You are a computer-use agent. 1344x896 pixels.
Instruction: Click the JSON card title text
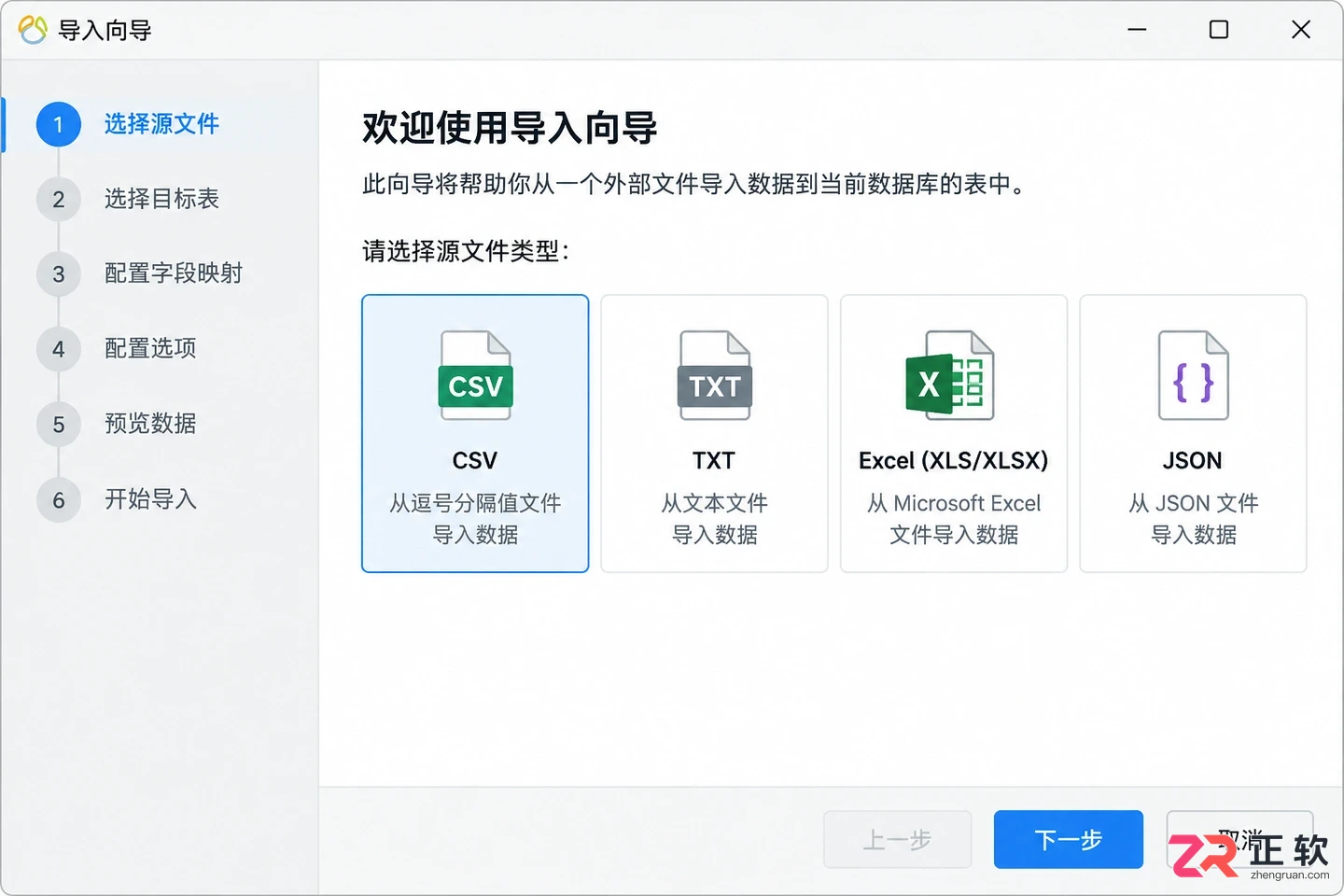(x=1193, y=461)
